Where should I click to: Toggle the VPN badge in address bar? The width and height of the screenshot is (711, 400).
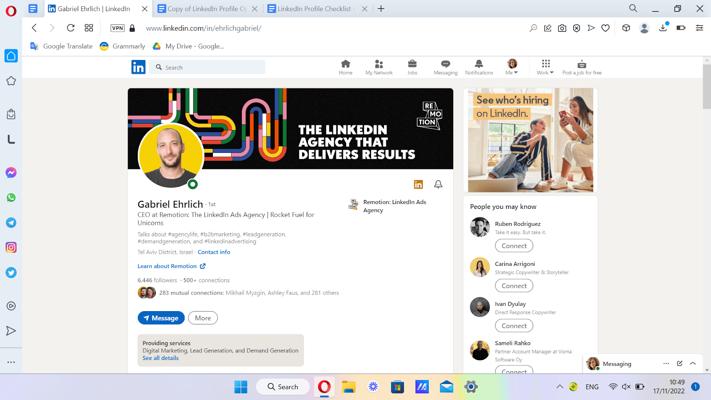pyautogui.click(x=118, y=28)
